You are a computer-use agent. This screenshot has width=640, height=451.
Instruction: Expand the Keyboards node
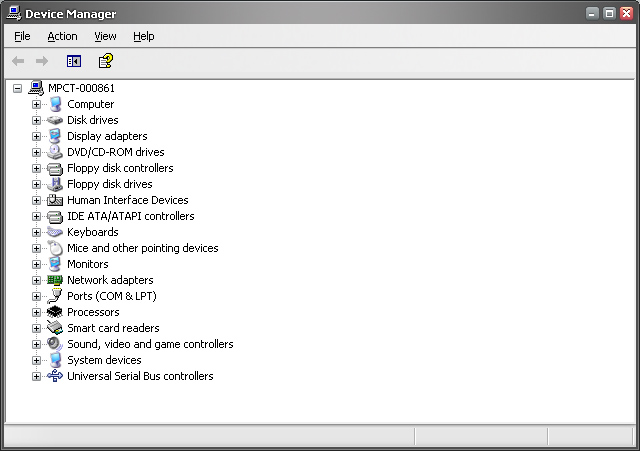[x=36, y=232]
